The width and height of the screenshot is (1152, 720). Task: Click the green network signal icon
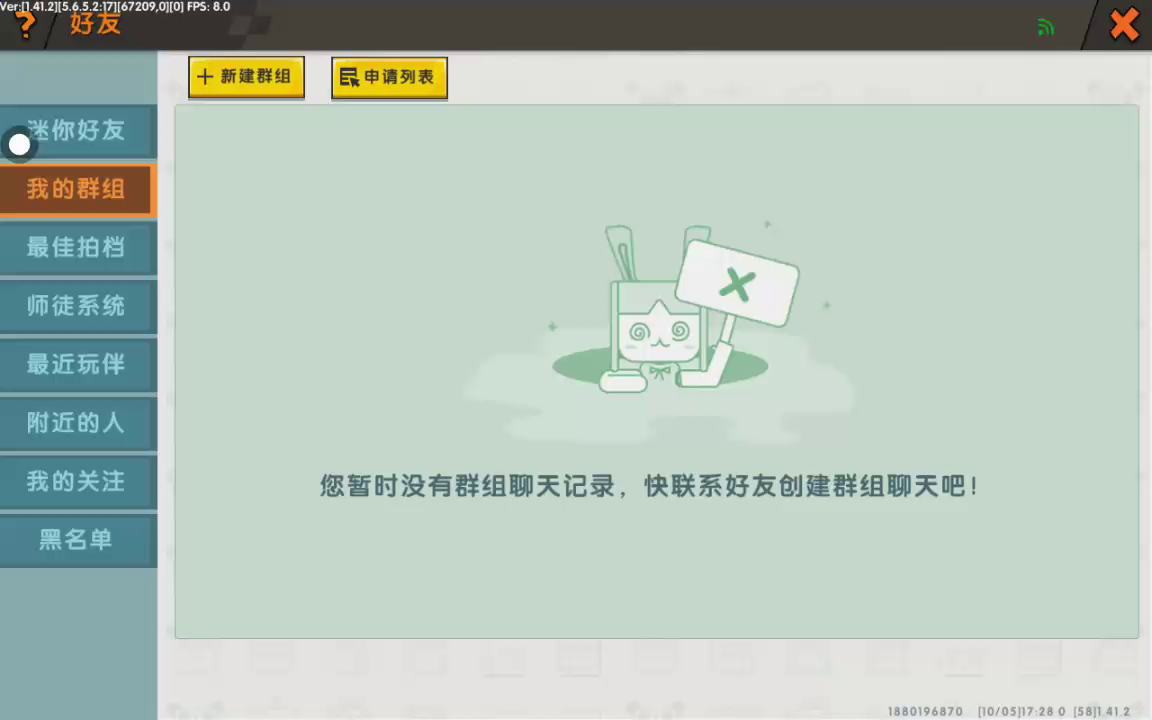point(1046,27)
